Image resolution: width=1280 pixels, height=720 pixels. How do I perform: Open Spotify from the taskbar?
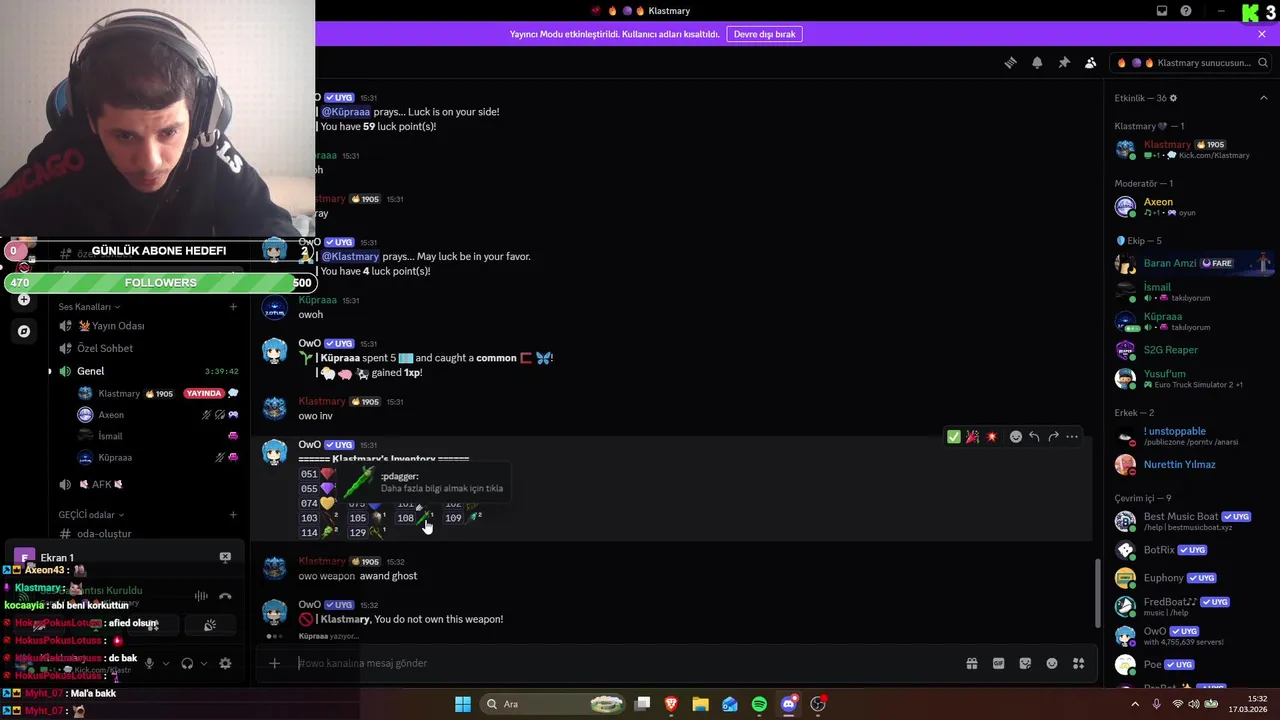pos(759,704)
